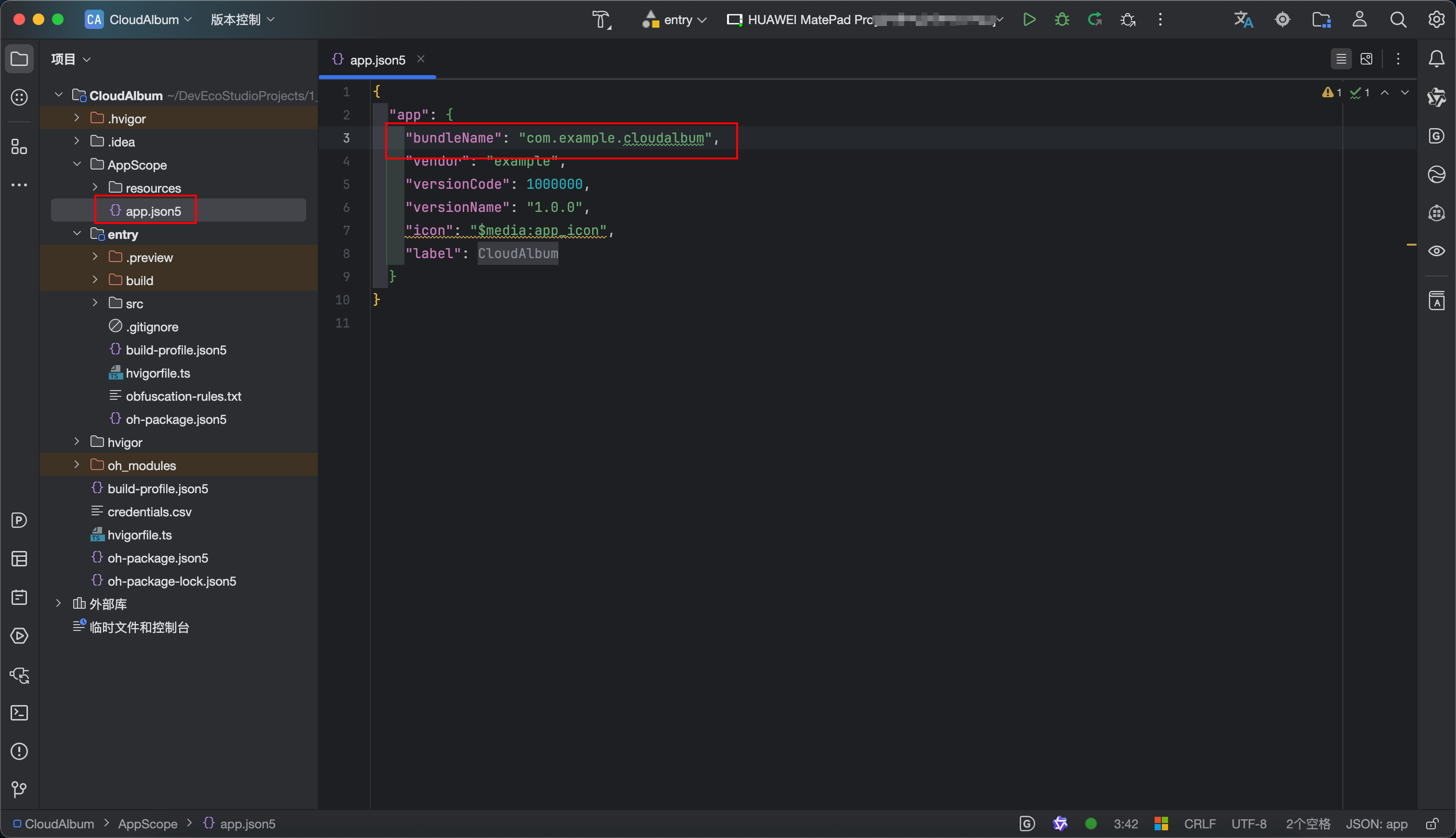Open the Git branch tool window
Screen dimensions: 1456x838
(20, 790)
